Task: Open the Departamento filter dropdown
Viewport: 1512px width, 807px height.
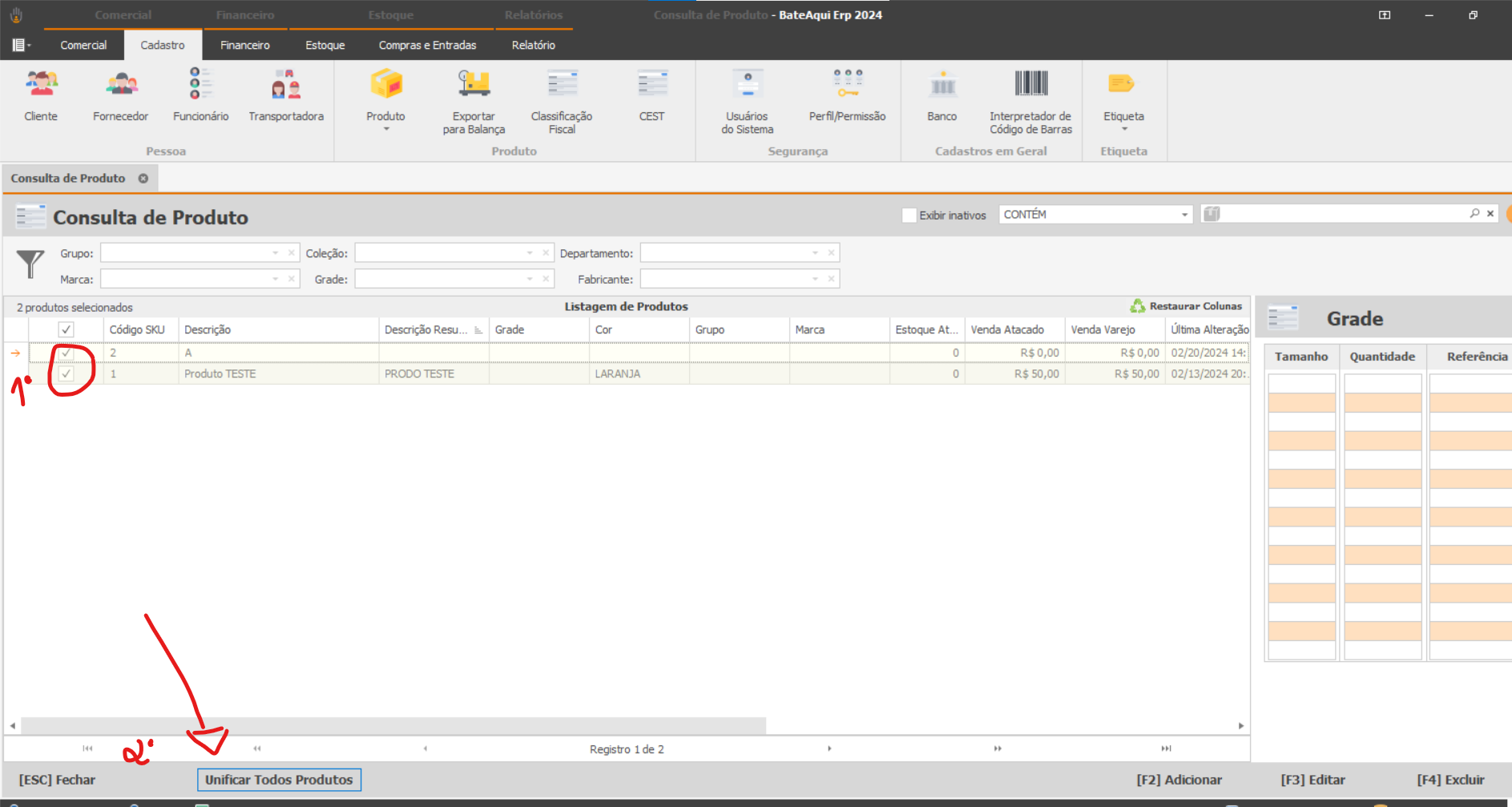Action: click(815, 253)
